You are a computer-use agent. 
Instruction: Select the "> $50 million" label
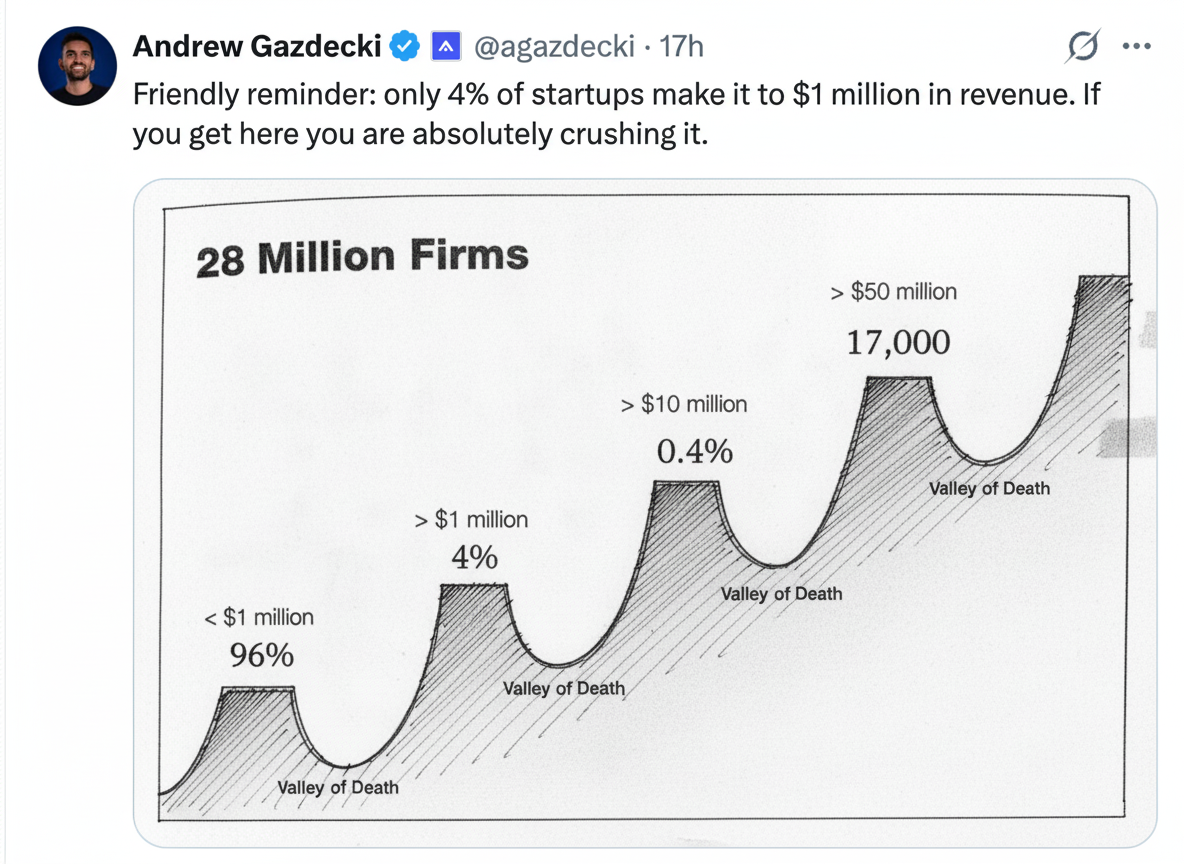pos(893,292)
